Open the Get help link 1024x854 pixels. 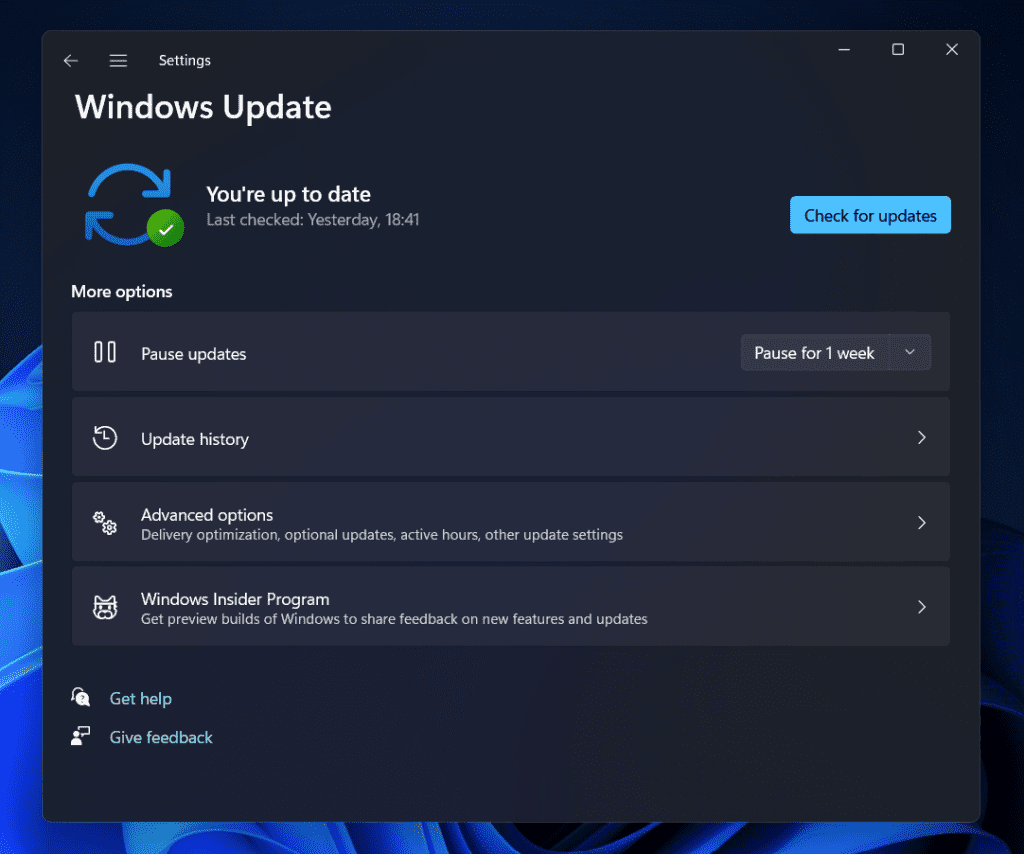click(x=140, y=697)
